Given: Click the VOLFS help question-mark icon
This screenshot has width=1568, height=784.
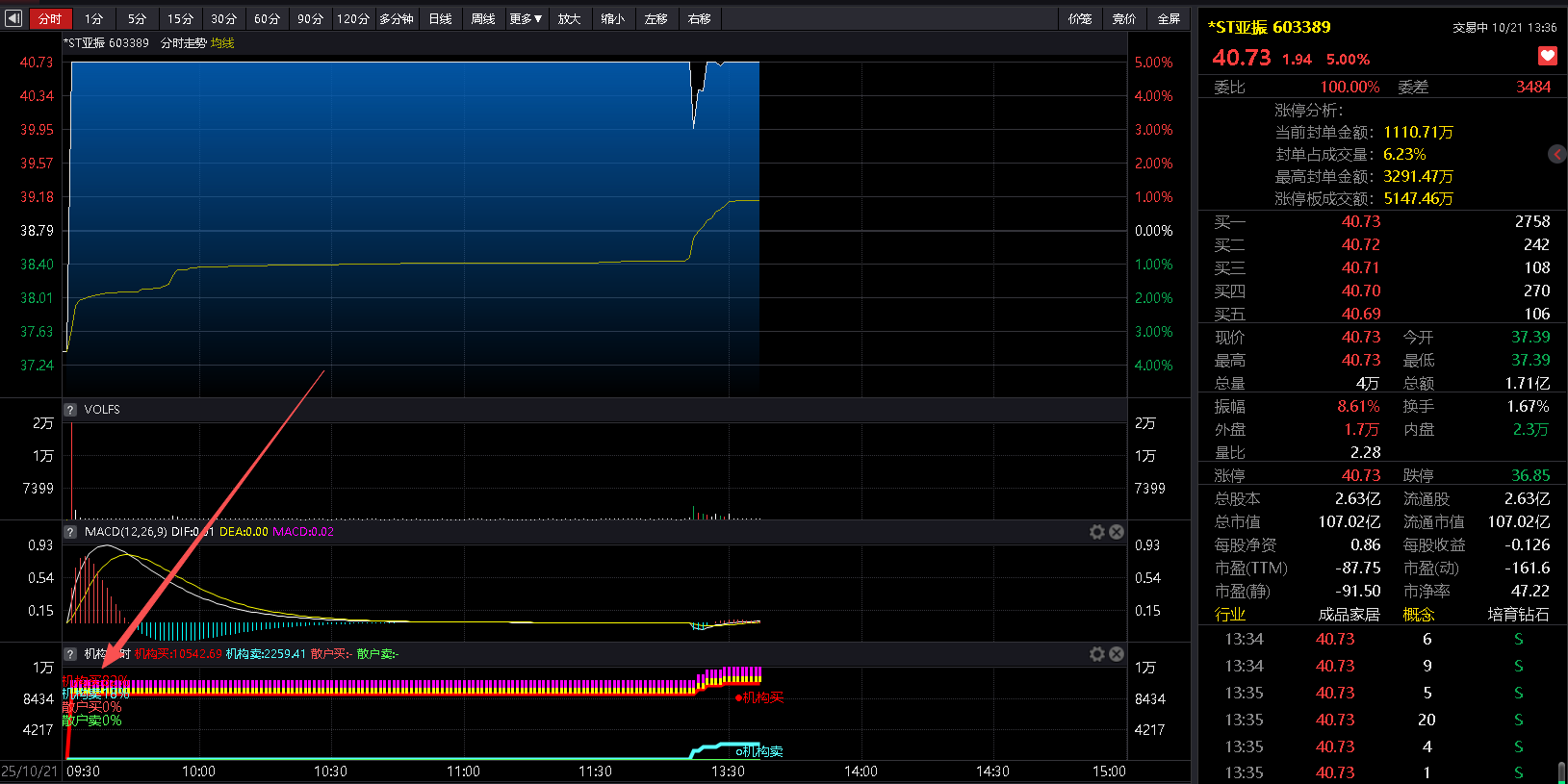Looking at the screenshot, I should (x=70, y=410).
